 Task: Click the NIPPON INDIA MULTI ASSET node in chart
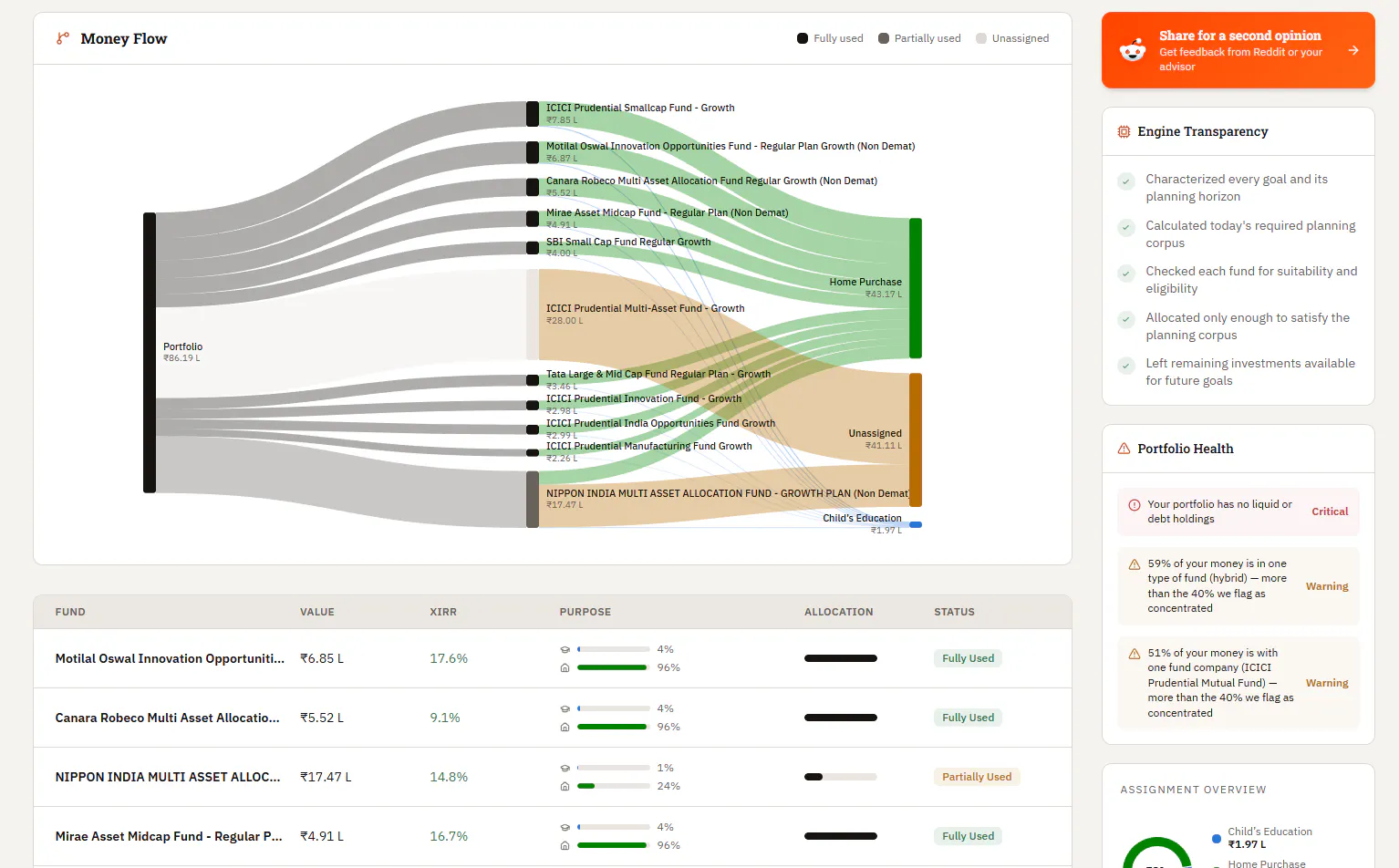[x=533, y=500]
